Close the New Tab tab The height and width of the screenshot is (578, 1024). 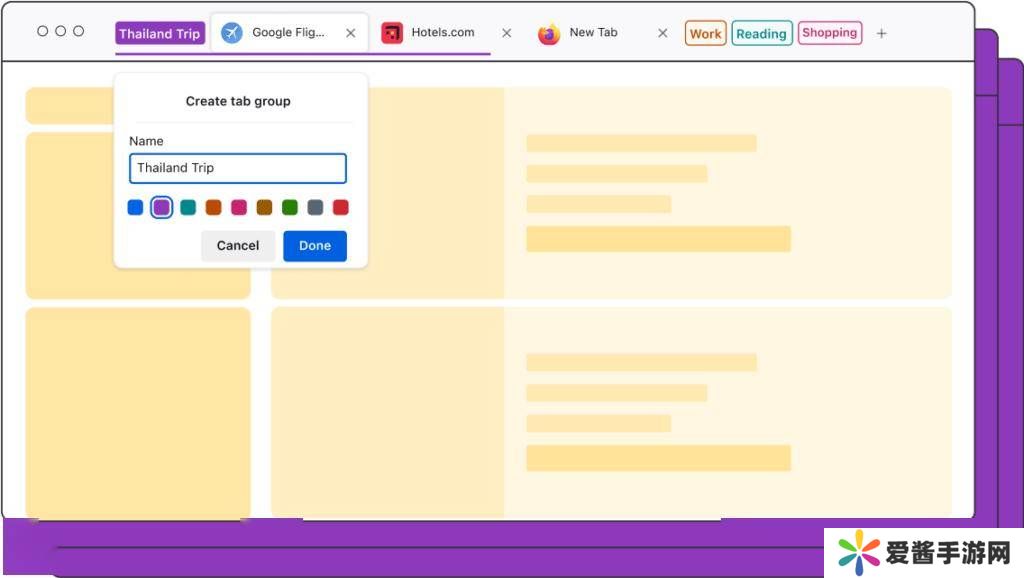662,33
